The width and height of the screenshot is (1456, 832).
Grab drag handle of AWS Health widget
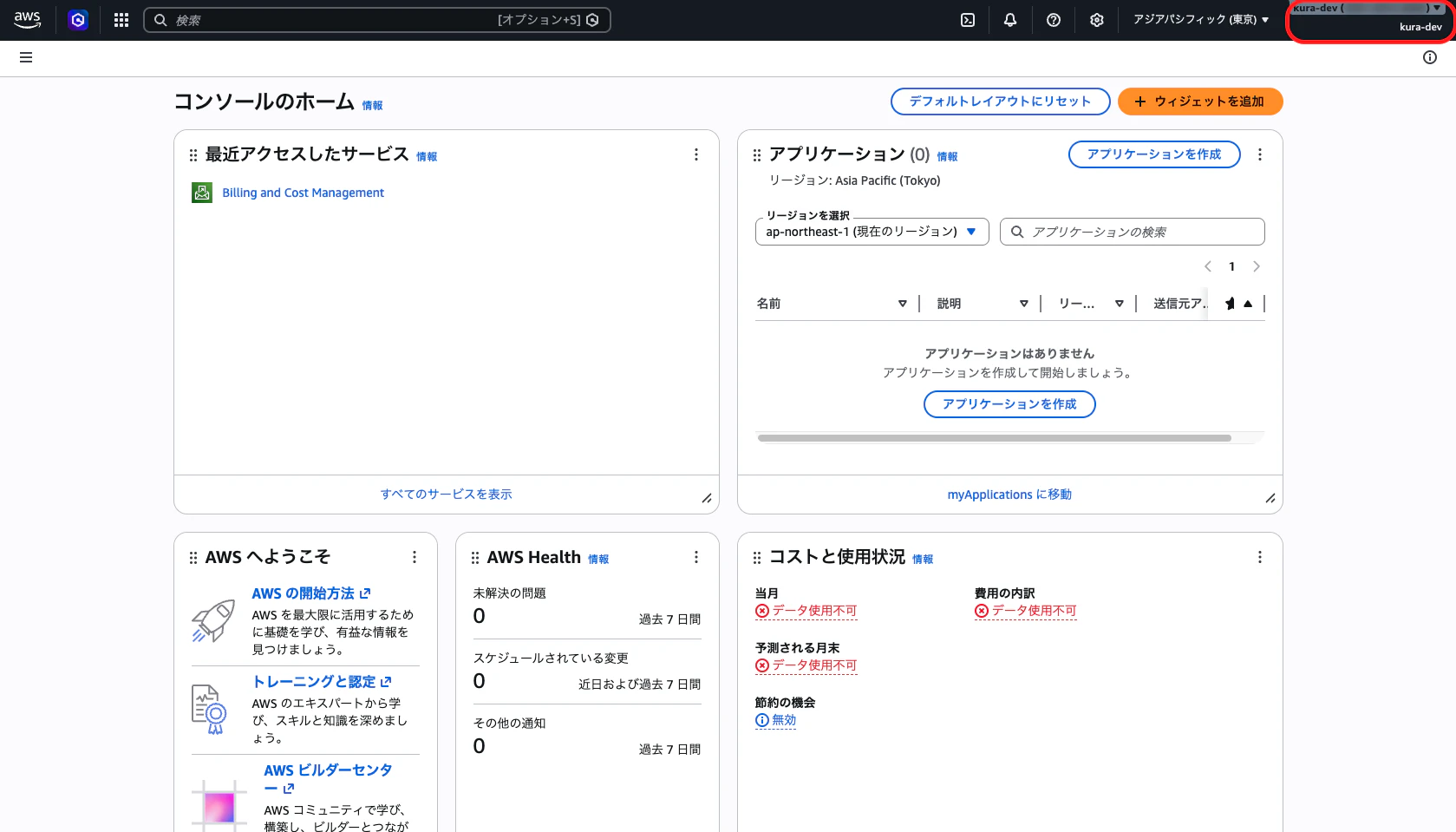(475, 558)
